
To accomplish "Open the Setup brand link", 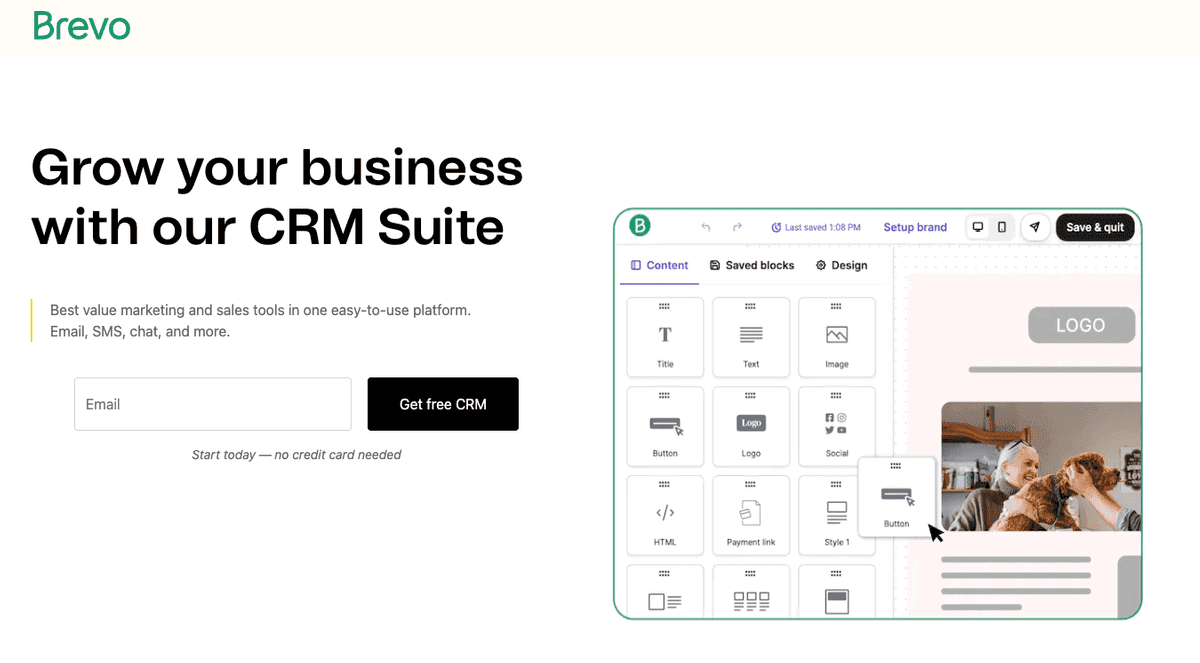I will tap(915, 227).
